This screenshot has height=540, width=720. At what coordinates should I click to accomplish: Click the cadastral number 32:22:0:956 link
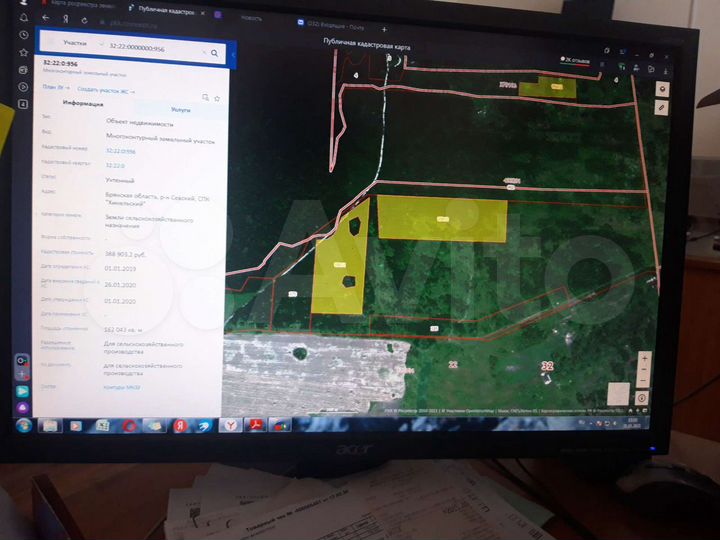click(121, 151)
